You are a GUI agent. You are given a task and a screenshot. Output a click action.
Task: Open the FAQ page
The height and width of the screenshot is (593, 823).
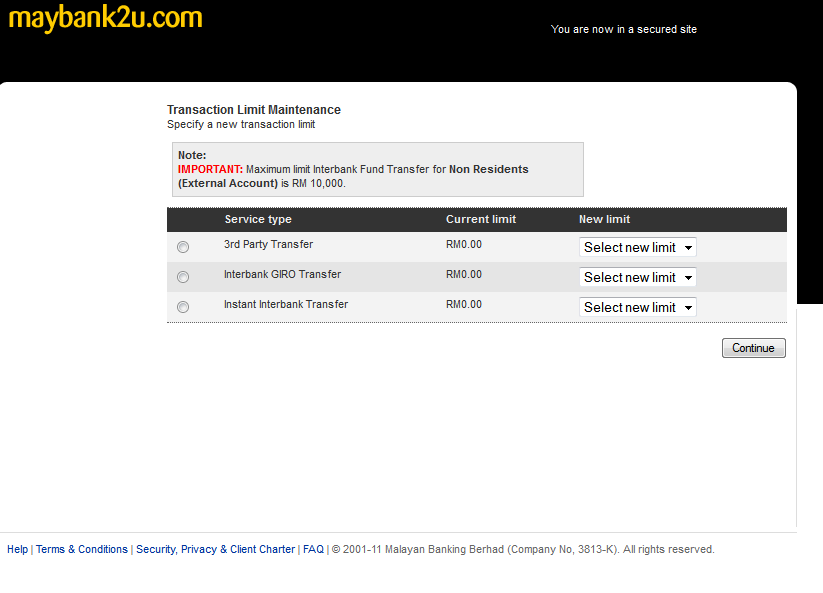tap(313, 549)
